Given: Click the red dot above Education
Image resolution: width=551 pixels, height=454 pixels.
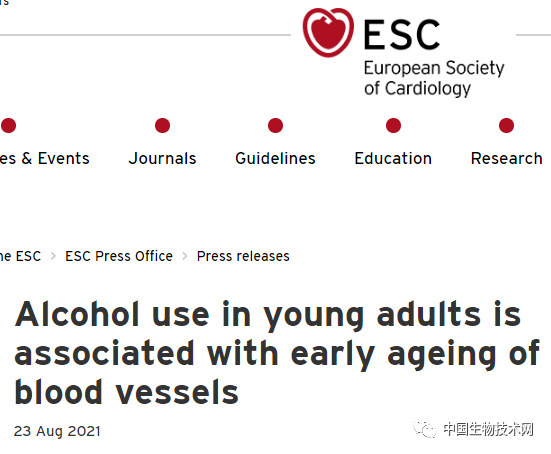Looking at the screenshot, I should click(x=393, y=125).
